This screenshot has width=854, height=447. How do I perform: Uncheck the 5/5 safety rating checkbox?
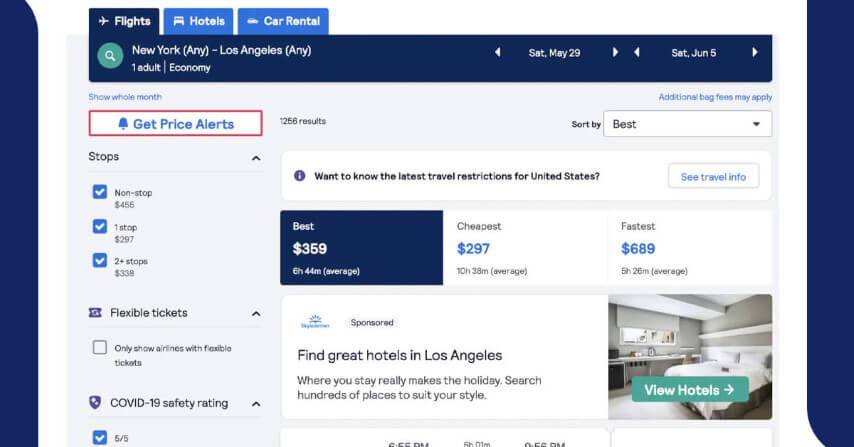click(x=100, y=437)
